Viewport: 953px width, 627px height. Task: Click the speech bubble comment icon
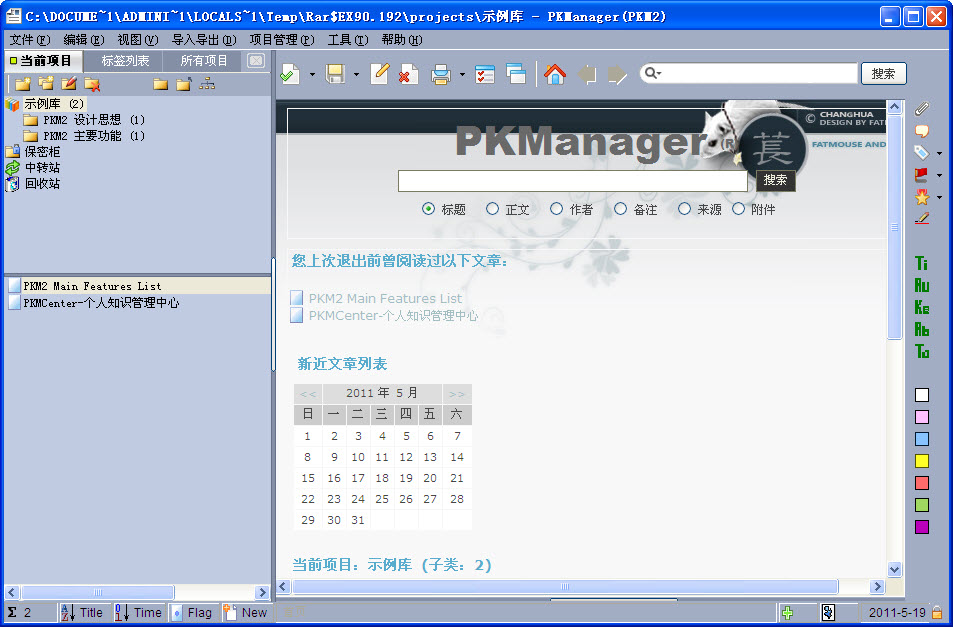point(922,131)
